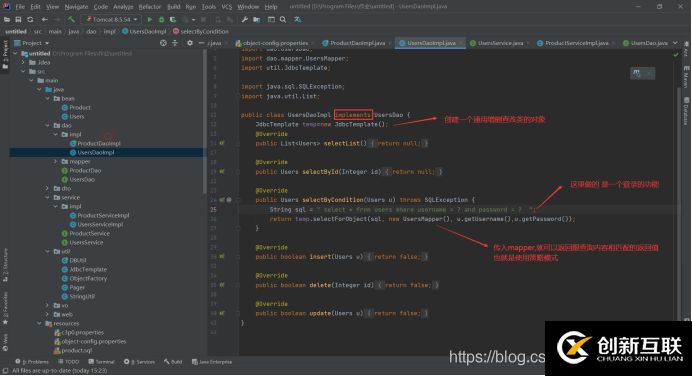692x376 pixels.
Task: Click the locate current file target icon
Action: pyautogui.click(x=163, y=43)
